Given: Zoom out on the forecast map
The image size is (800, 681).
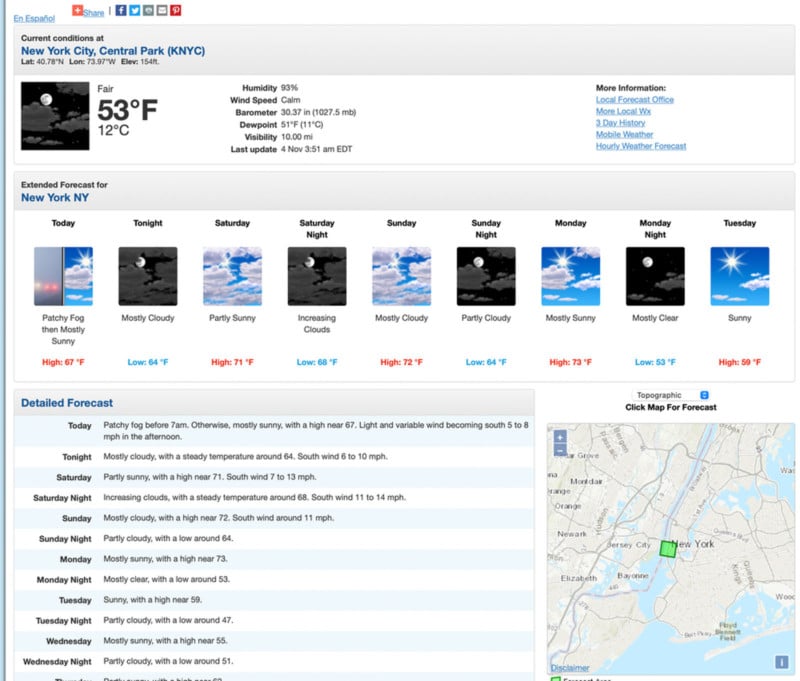Looking at the screenshot, I should [x=560, y=450].
